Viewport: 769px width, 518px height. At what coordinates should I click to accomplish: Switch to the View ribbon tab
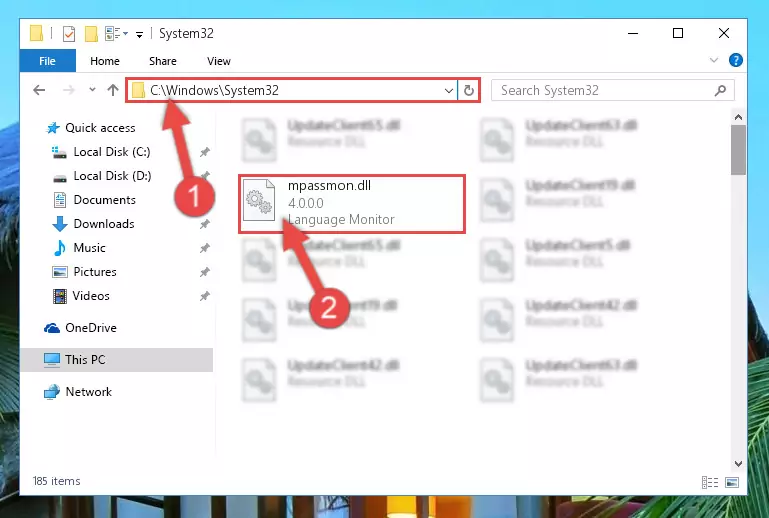(x=218, y=61)
